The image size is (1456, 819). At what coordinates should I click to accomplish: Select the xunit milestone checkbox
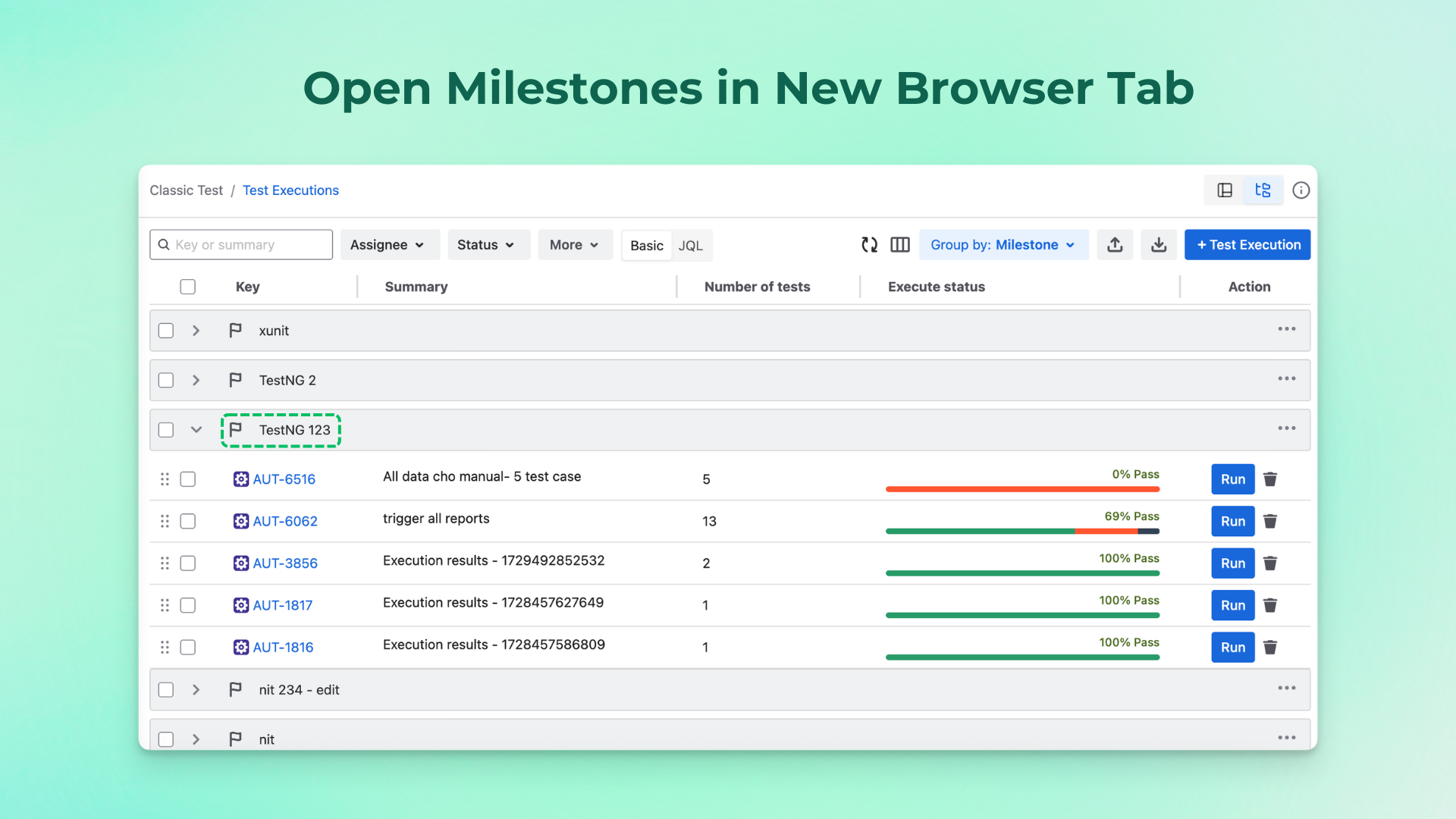click(x=165, y=330)
